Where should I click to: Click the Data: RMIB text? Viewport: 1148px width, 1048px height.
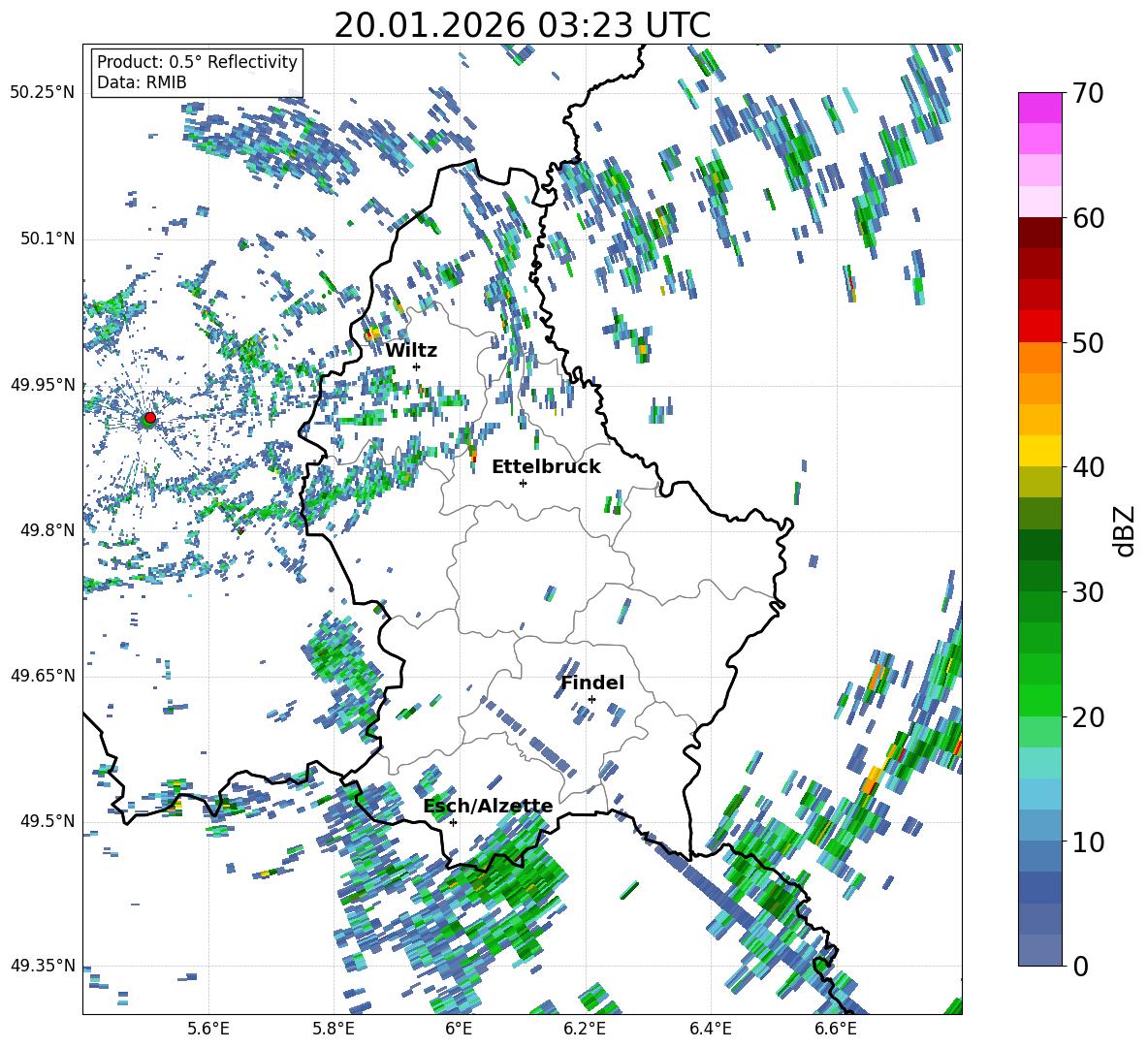pos(142,82)
